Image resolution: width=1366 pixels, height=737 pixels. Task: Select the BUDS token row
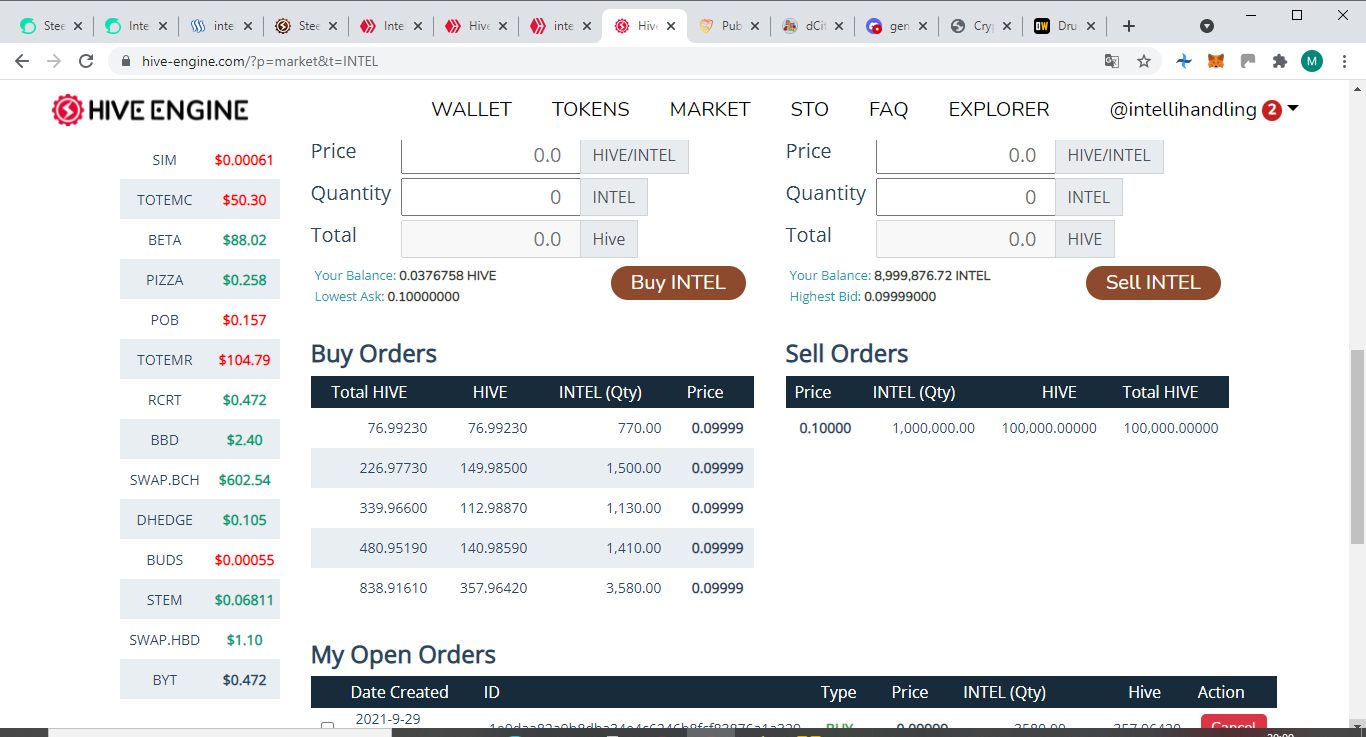[x=200, y=560]
